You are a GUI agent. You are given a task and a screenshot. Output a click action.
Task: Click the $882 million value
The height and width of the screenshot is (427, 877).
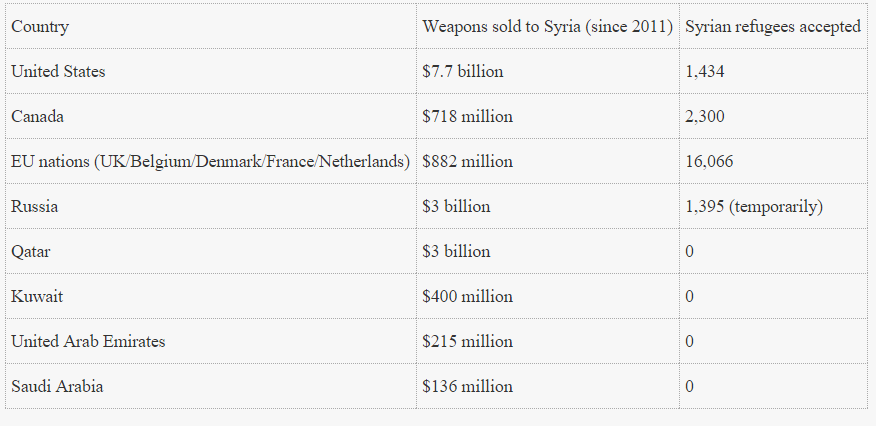(467, 162)
